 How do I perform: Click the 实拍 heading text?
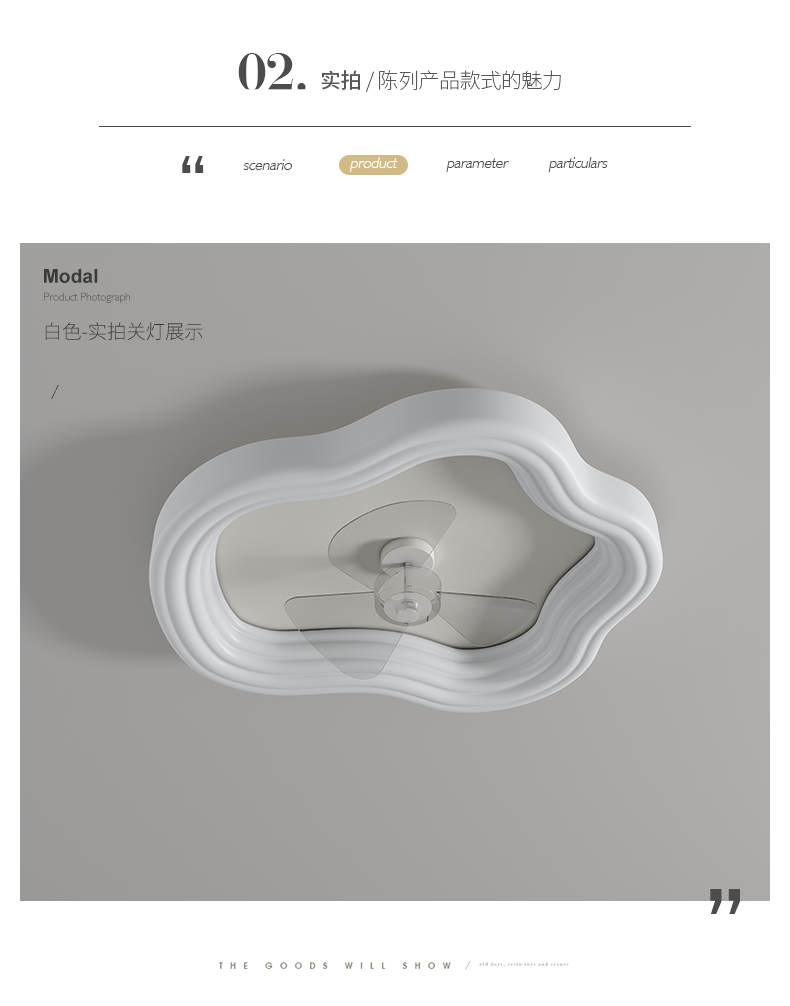[x=341, y=81]
